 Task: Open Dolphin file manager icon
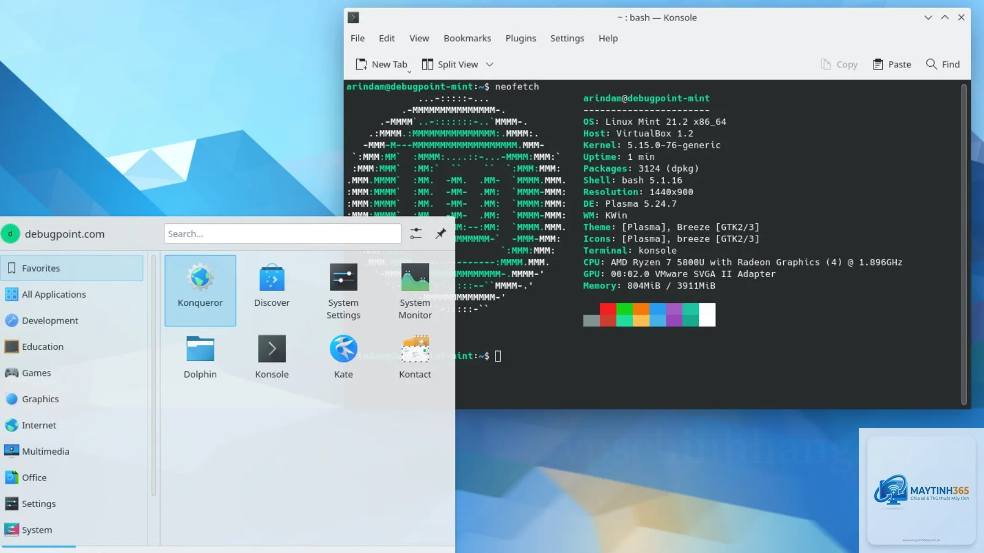(x=200, y=349)
